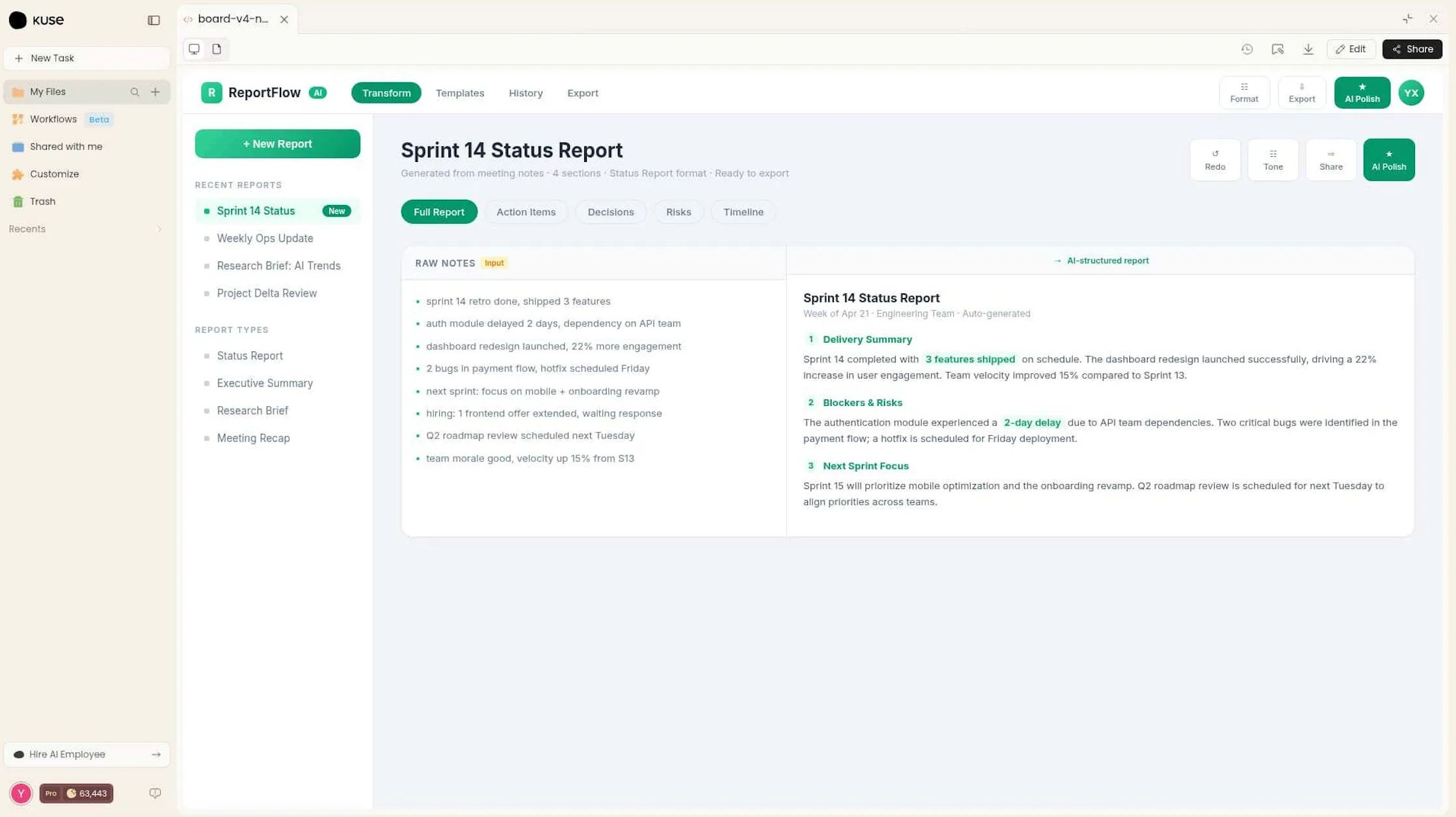Click the New badge on Sprint 14

click(x=336, y=211)
